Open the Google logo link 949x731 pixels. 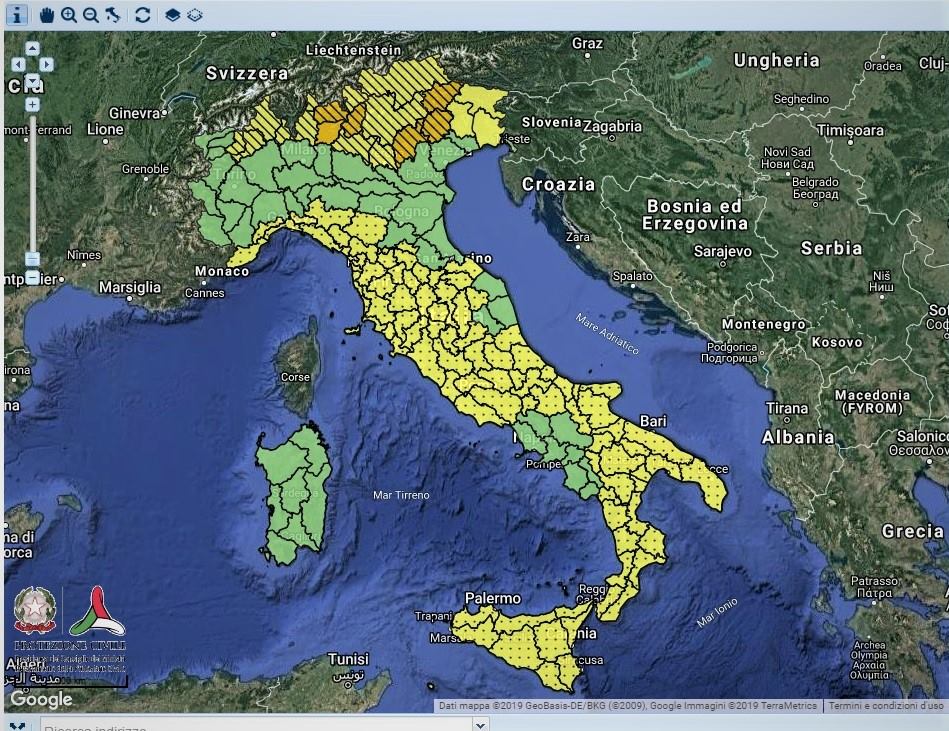(41, 699)
